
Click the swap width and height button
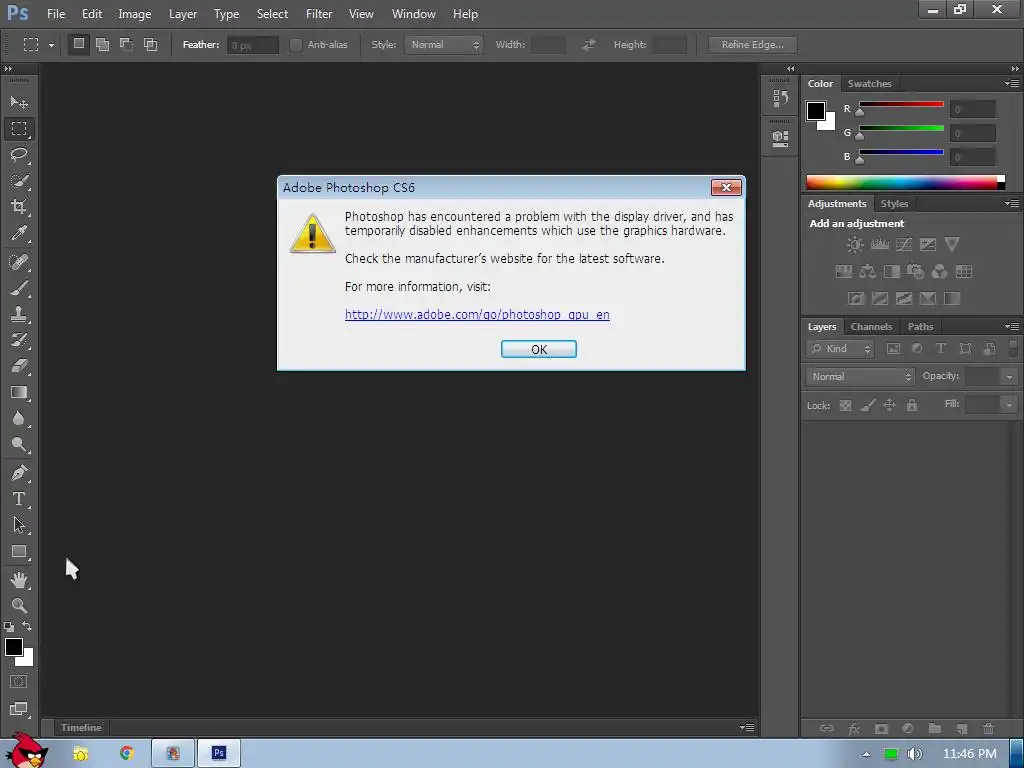tap(589, 44)
